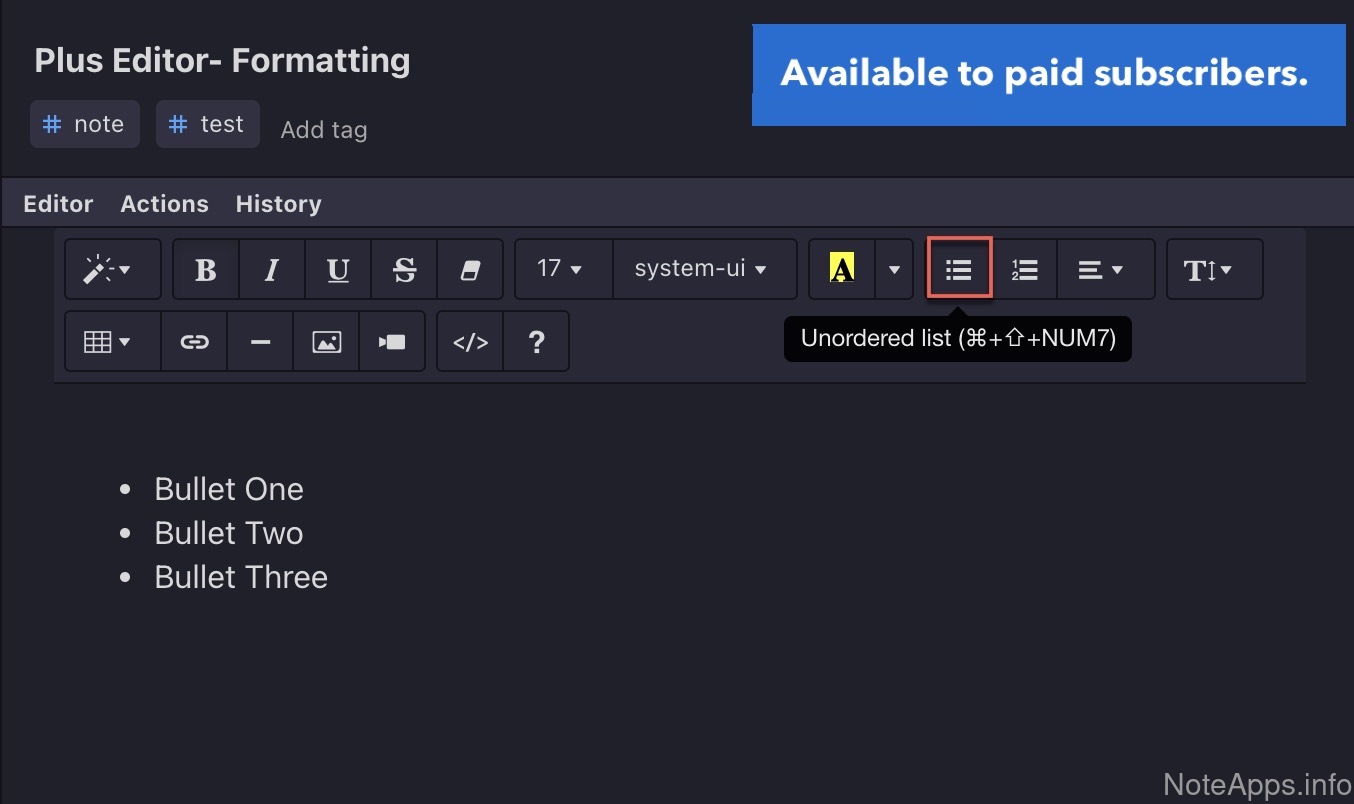Insert a horizontal rule line
Screen dimensions: 1354x804
[x=260, y=342]
